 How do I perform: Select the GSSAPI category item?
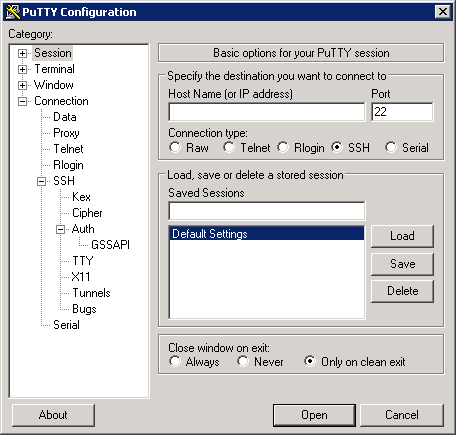tap(110, 245)
